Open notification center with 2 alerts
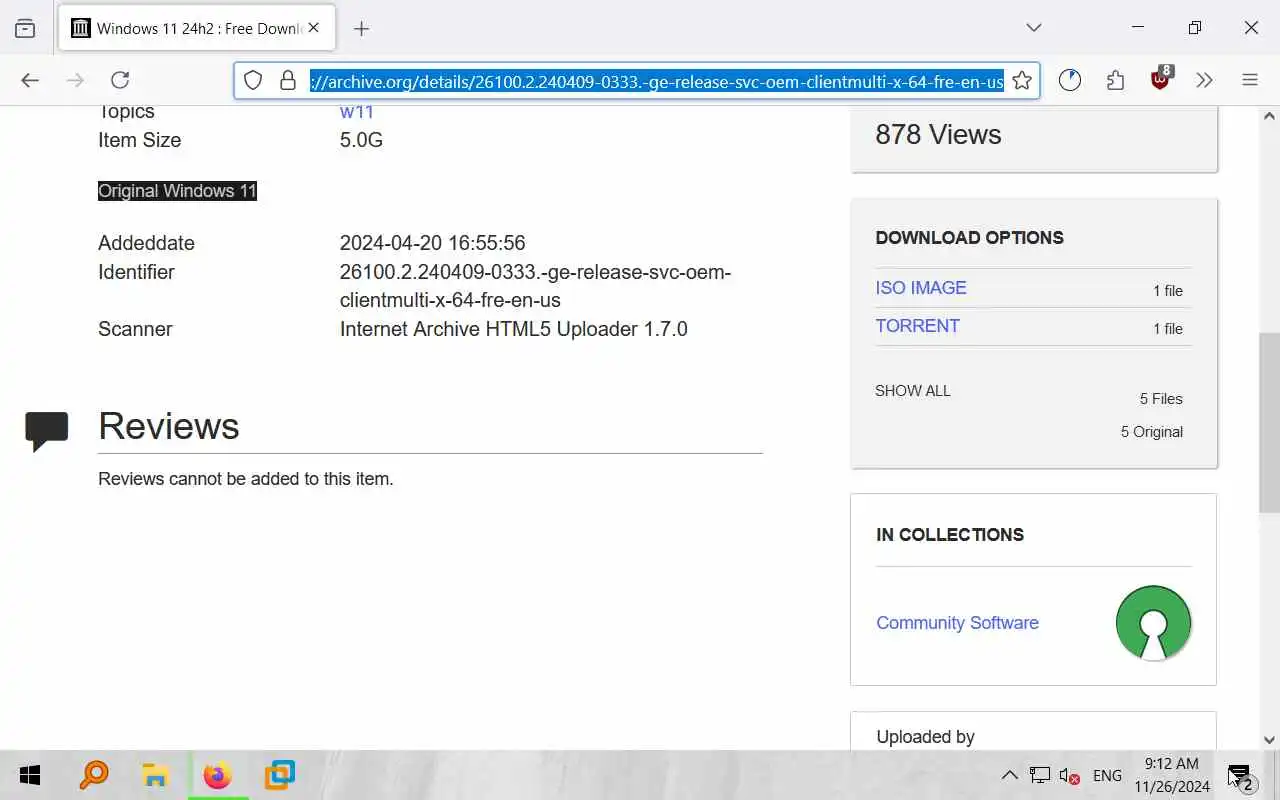The width and height of the screenshot is (1280, 800). coord(1240,777)
